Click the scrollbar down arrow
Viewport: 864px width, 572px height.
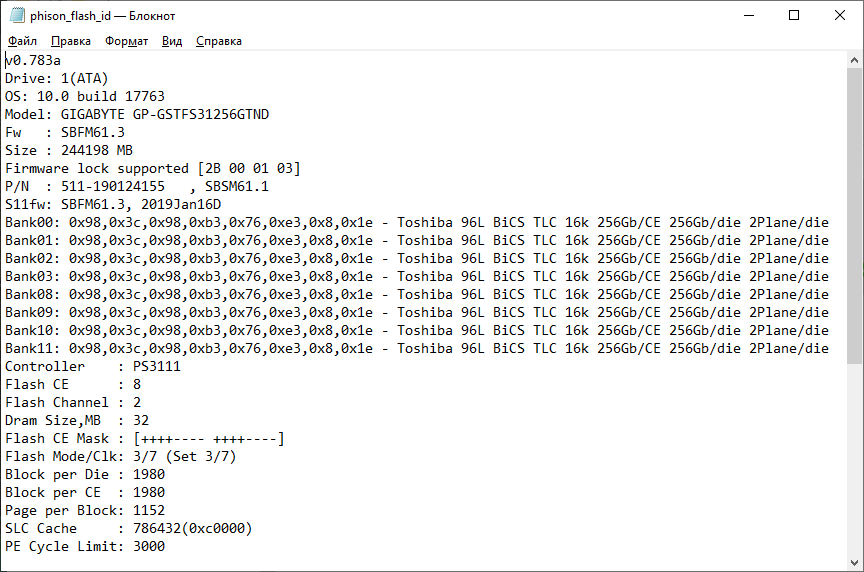tap(855, 563)
